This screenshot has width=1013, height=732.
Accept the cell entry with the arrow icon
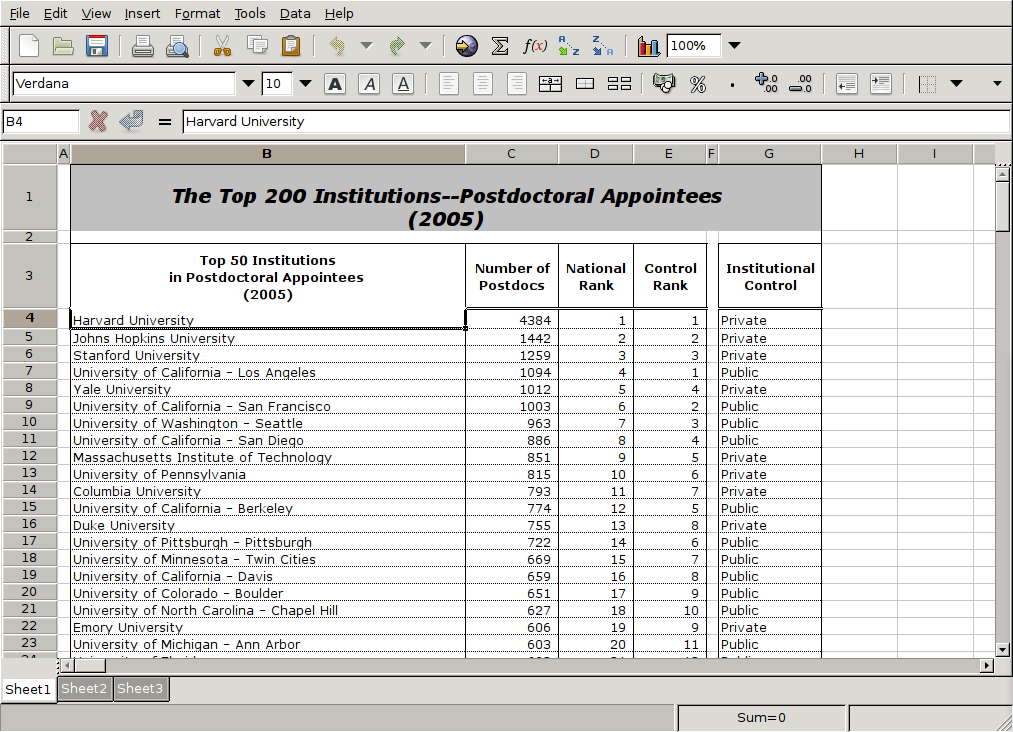[131, 121]
